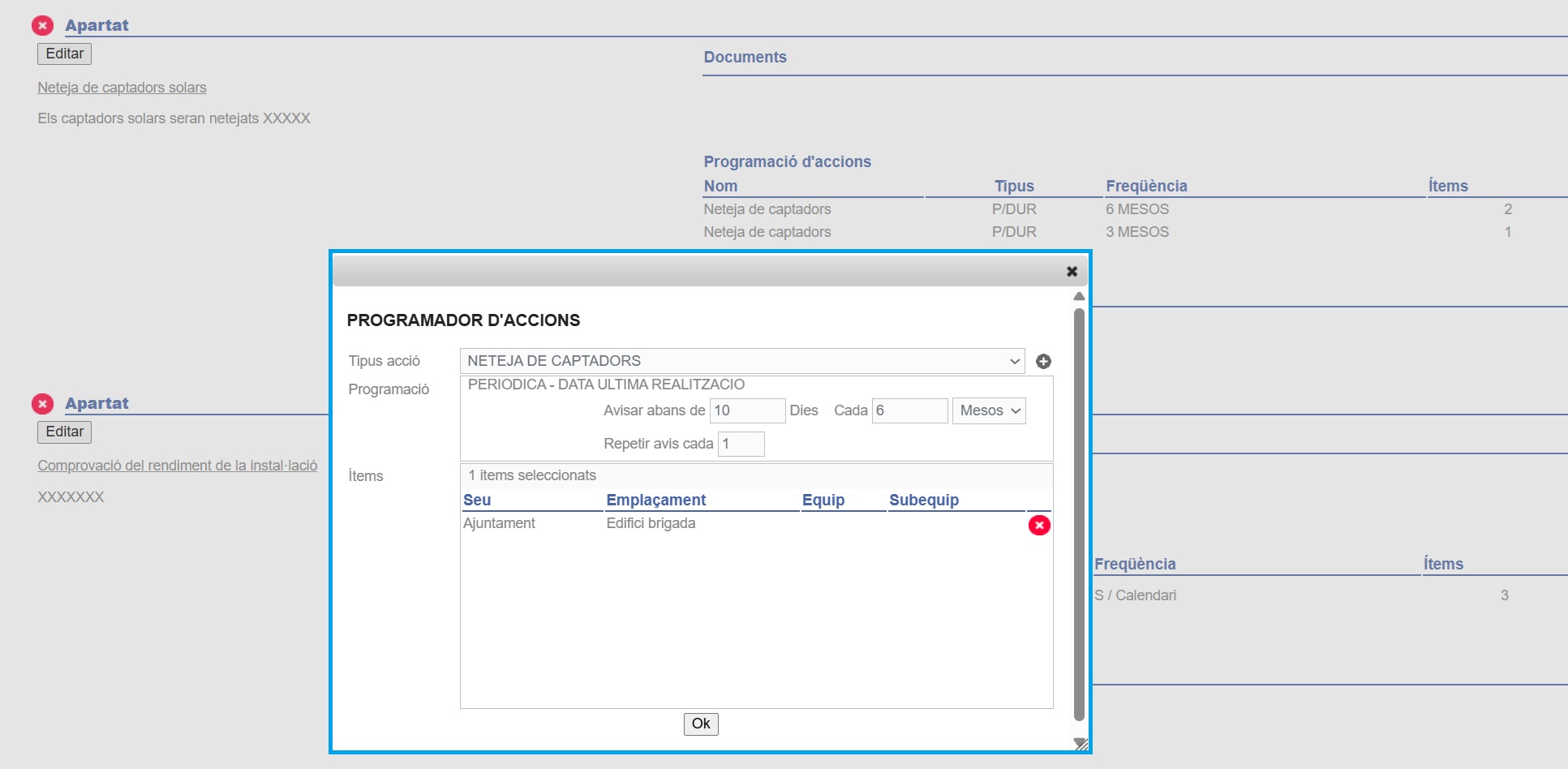Image resolution: width=1568 pixels, height=769 pixels.
Task: Click the Subequip column header
Action: [x=924, y=500]
